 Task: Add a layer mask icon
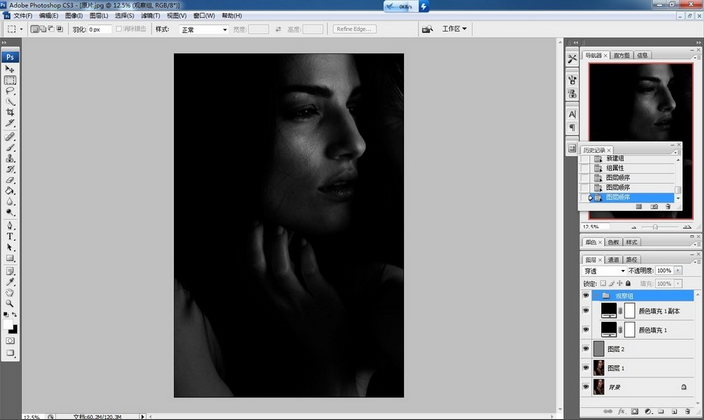coord(634,411)
